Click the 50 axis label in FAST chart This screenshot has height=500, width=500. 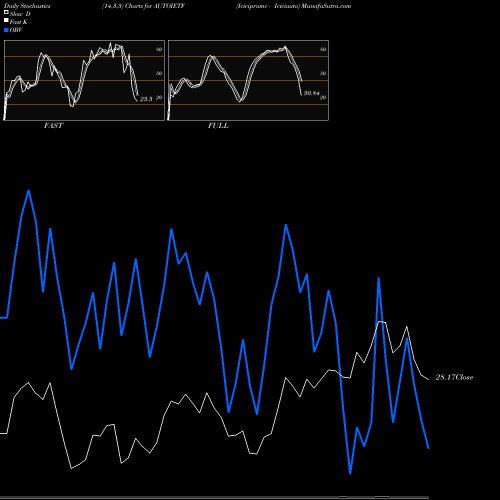coord(159,73)
